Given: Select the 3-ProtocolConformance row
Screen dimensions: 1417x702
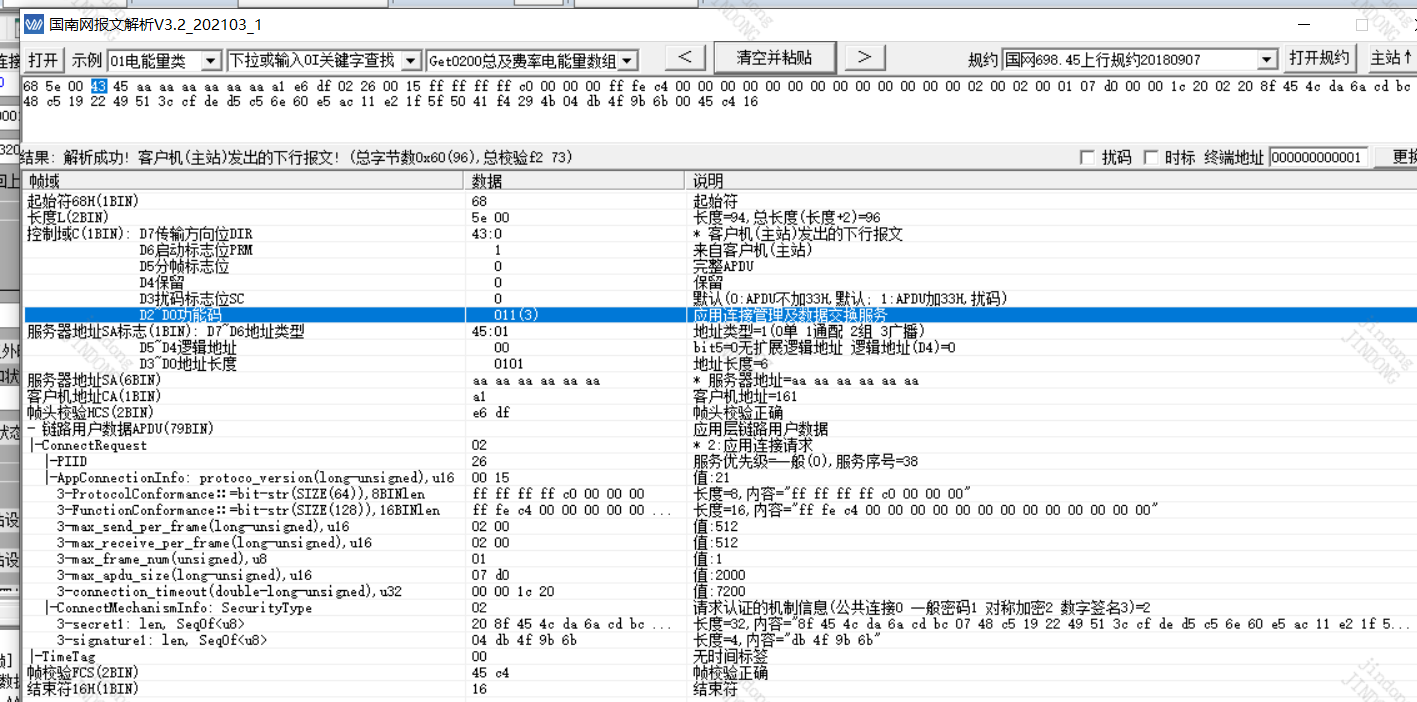Looking at the screenshot, I should click(x=718, y=494).
